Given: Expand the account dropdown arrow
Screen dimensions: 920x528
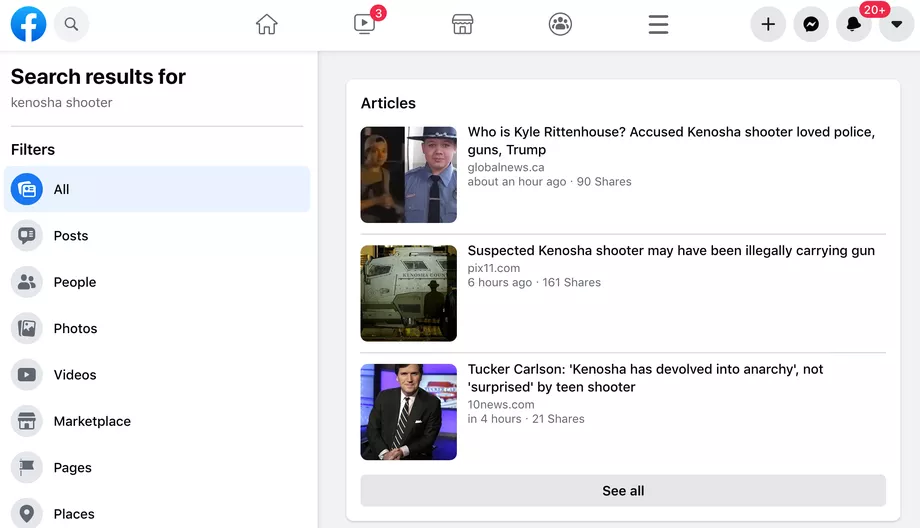Looking at the screenshot, I should tap(897, 24).
